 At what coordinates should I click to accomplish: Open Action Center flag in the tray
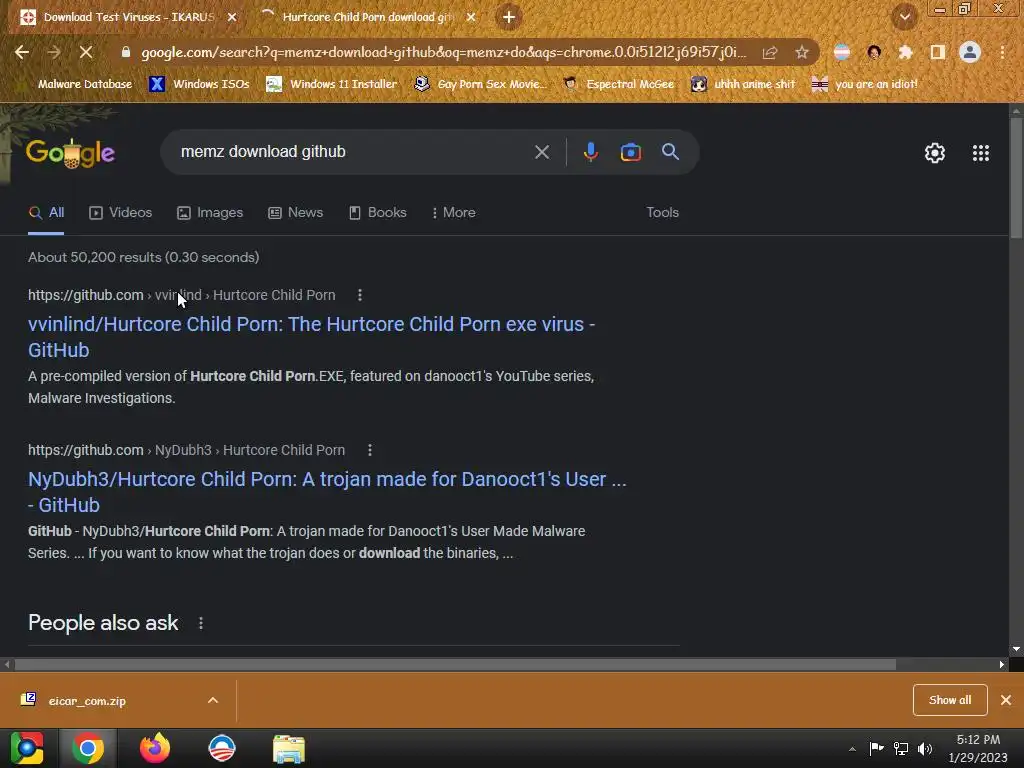pos(876,748)
